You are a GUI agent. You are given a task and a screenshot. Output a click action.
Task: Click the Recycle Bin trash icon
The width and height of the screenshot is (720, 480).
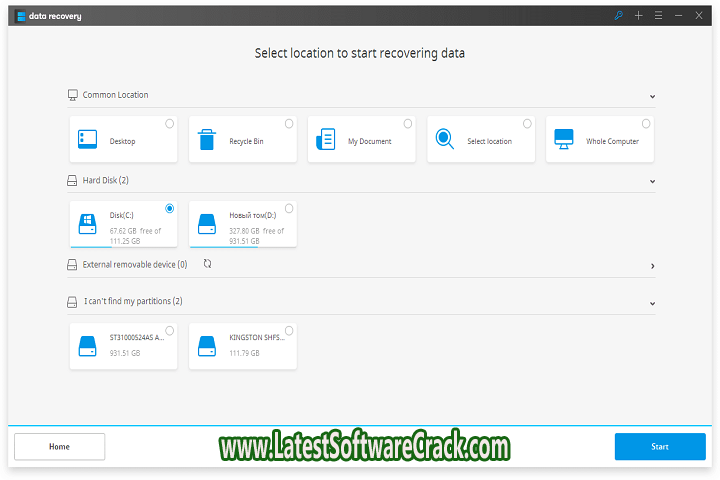click(x=207, y=140)
